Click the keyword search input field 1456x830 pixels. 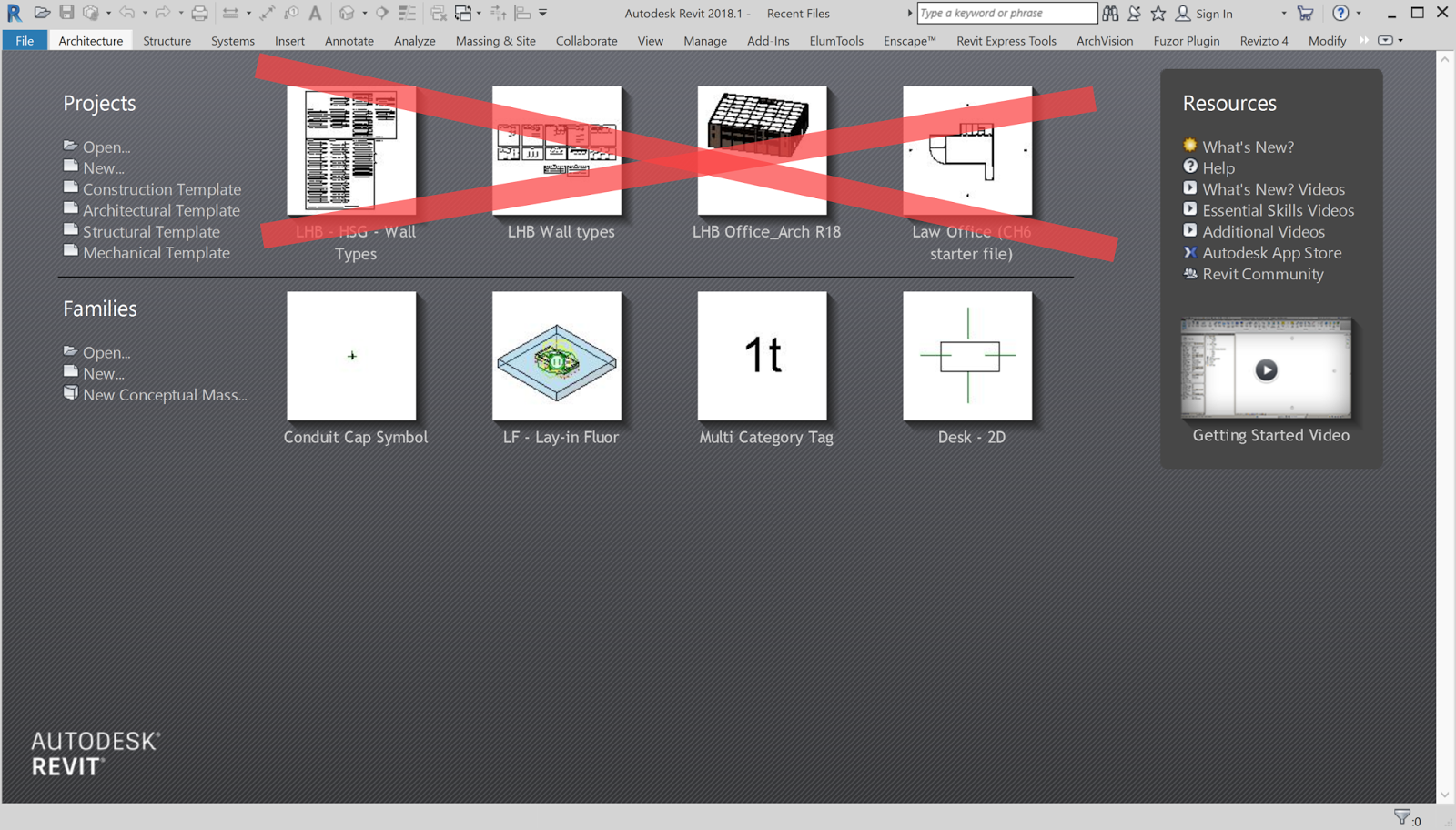pos(1007,13)
